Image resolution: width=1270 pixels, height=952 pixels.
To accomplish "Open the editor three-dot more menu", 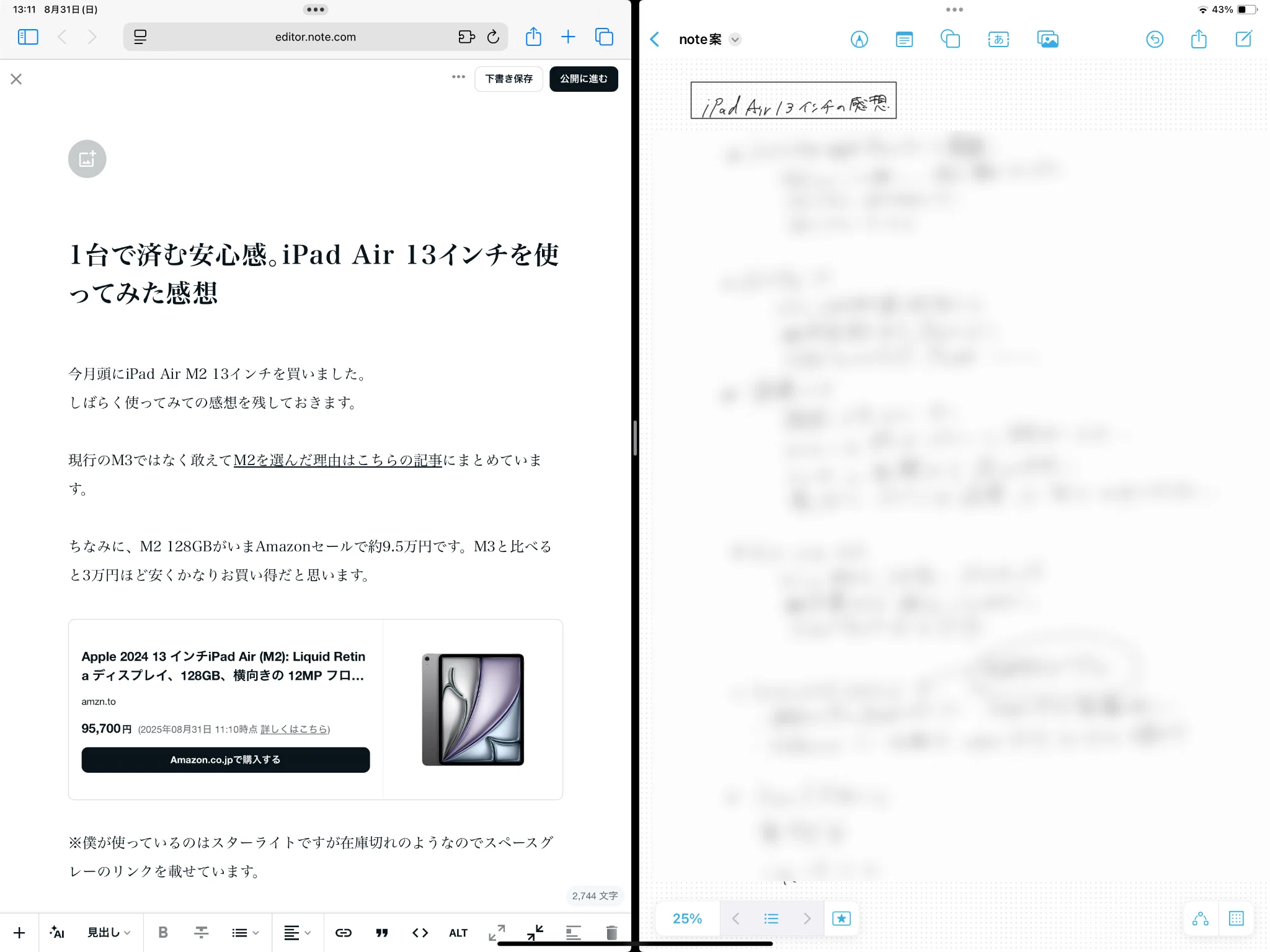I will pos(458,77).
